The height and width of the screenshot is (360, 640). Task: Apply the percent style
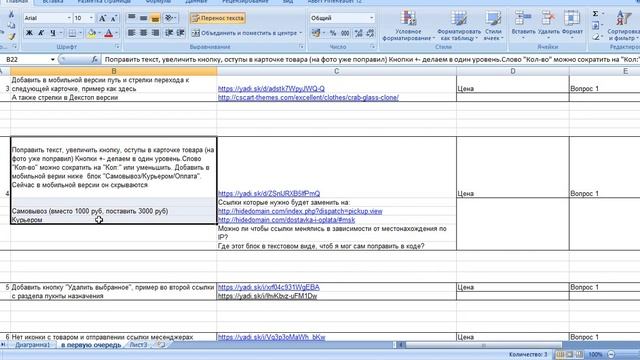(x=333, y=33)
